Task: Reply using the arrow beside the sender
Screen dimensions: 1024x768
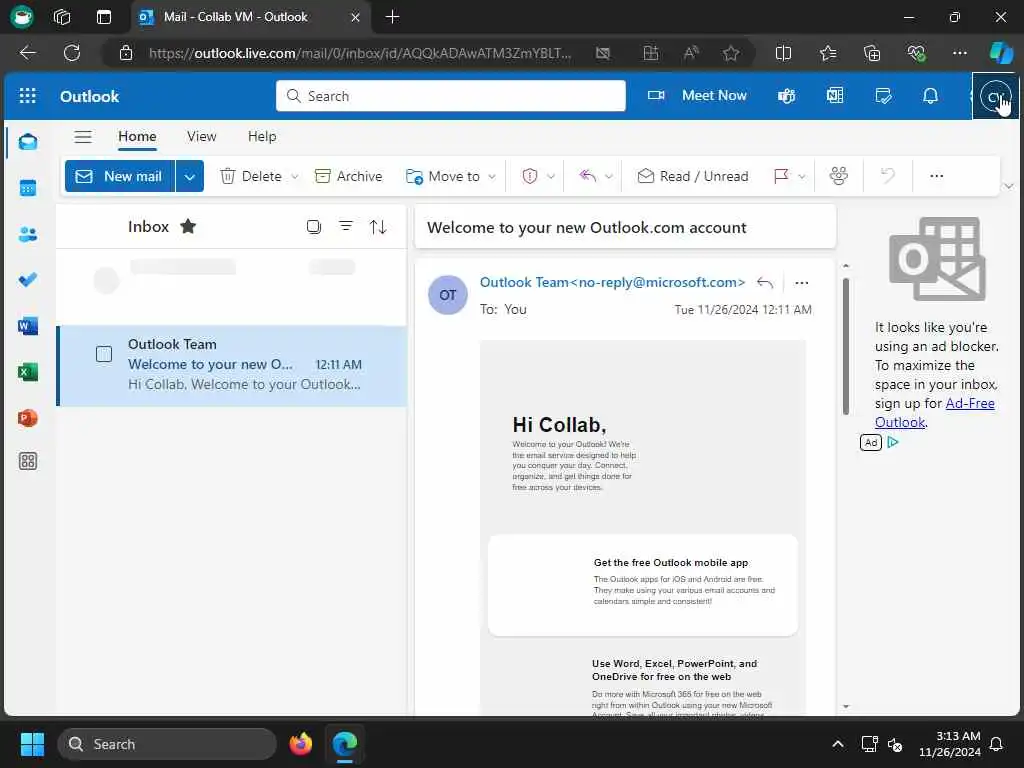Action: click(765, 283)
